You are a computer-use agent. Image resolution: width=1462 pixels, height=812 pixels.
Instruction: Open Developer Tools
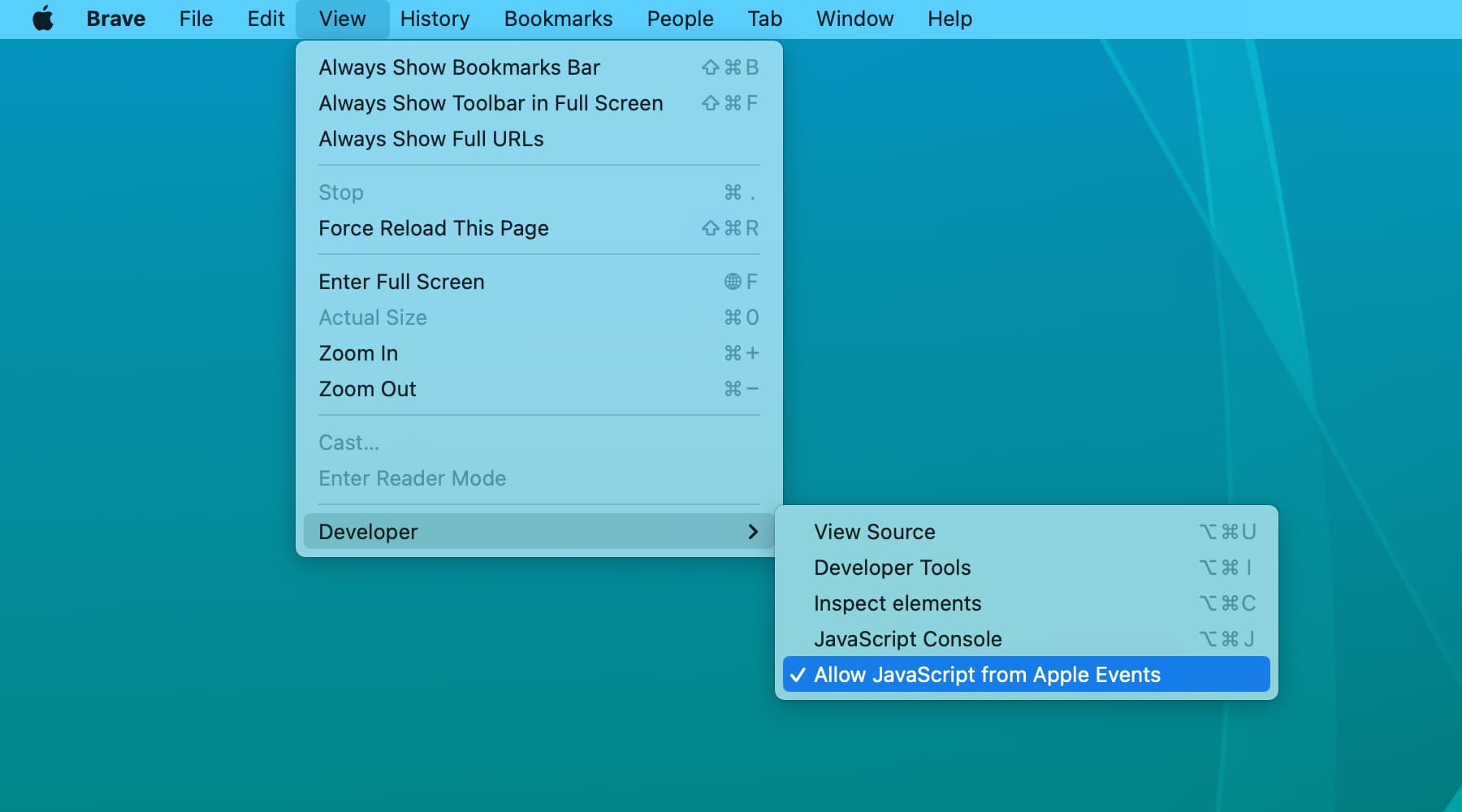point(892,568)
